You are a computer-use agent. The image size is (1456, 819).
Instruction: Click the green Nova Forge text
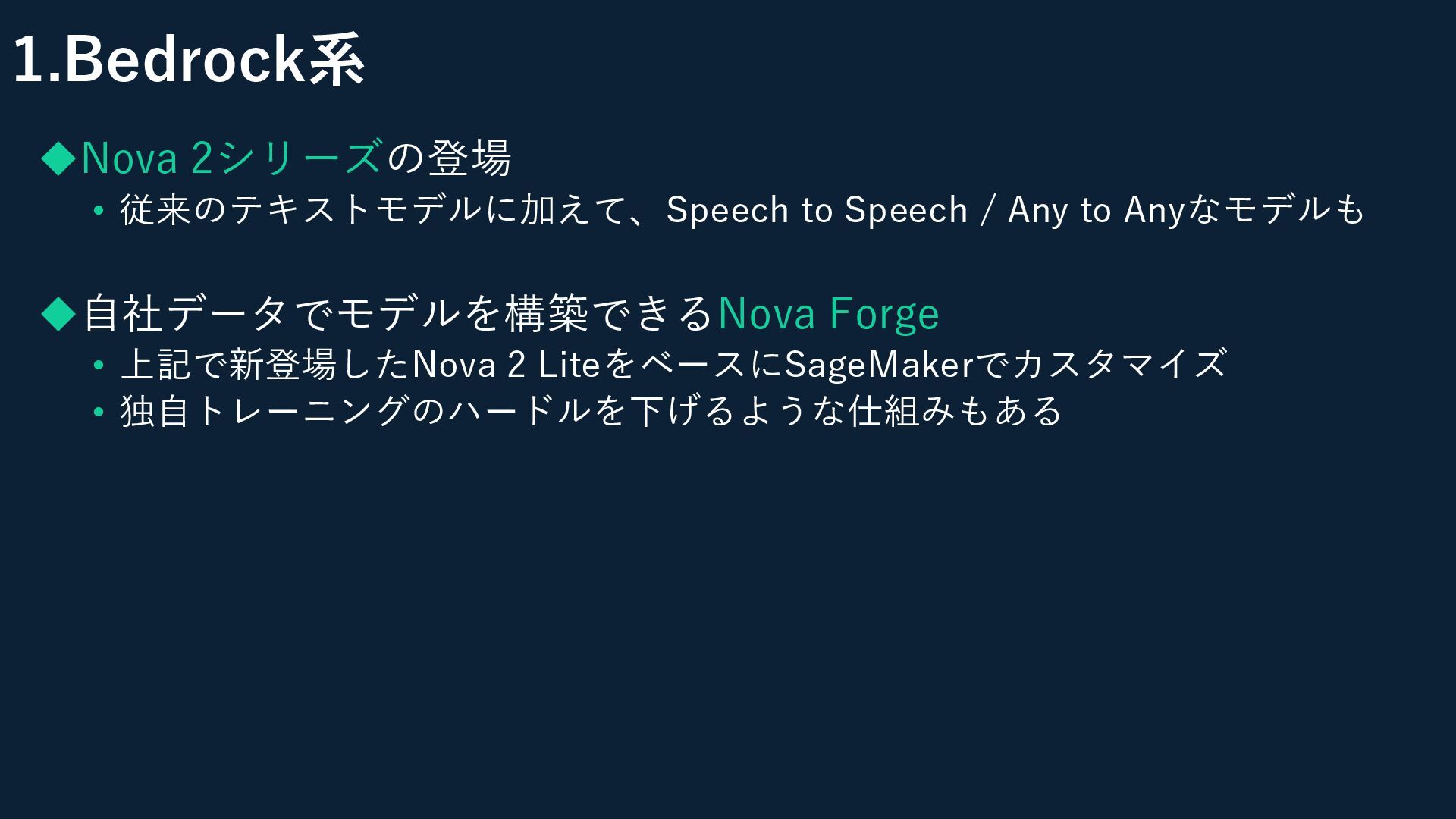[x=828, y=314]
